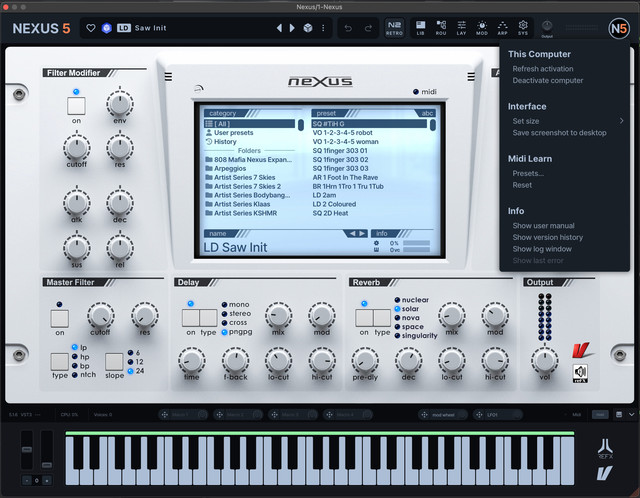Choose Save screenshot to desktop
The image size is (640, 498).
(560, 133)
